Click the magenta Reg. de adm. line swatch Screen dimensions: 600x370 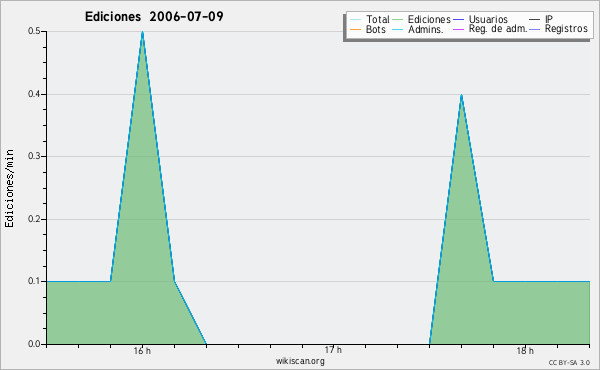(x=458, y=29)
